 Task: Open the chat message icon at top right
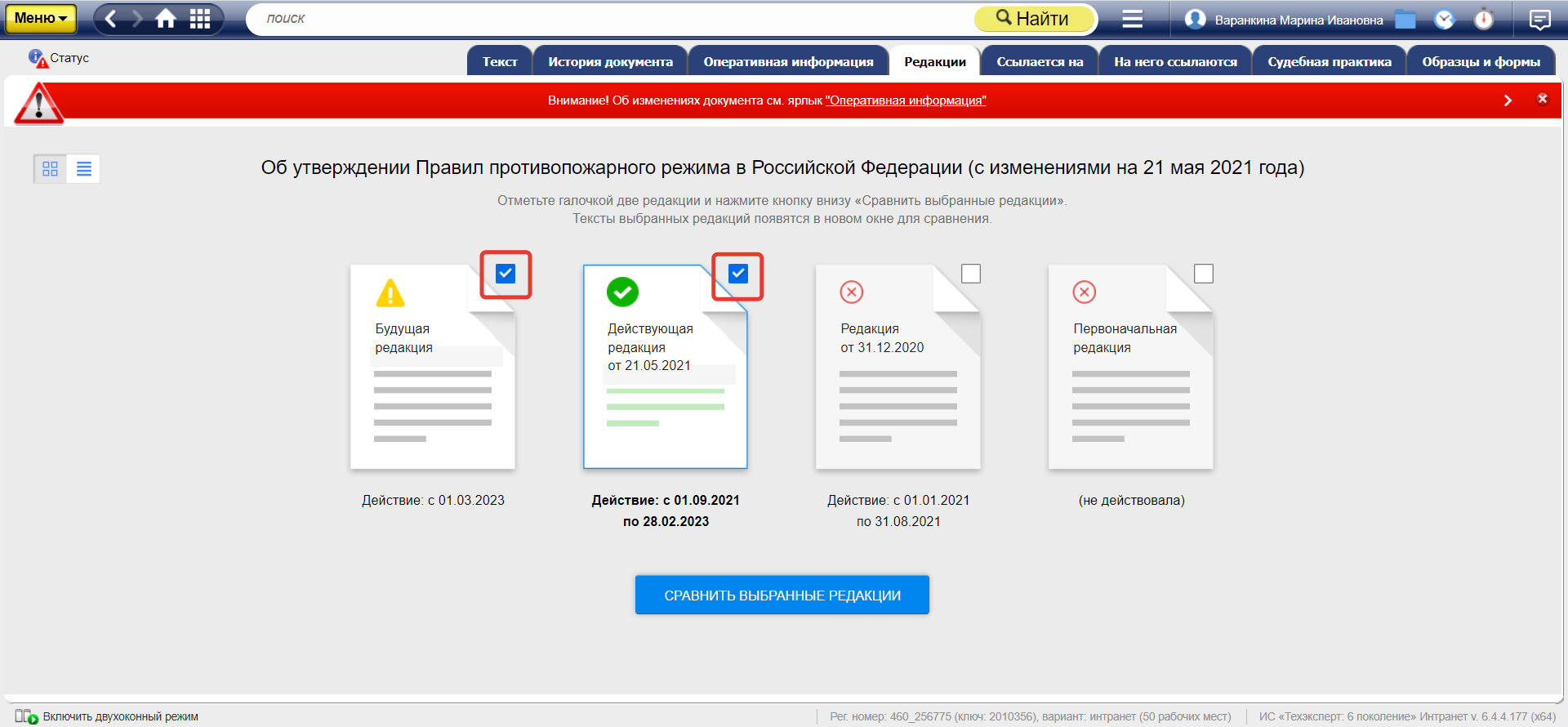[1539, 20]
